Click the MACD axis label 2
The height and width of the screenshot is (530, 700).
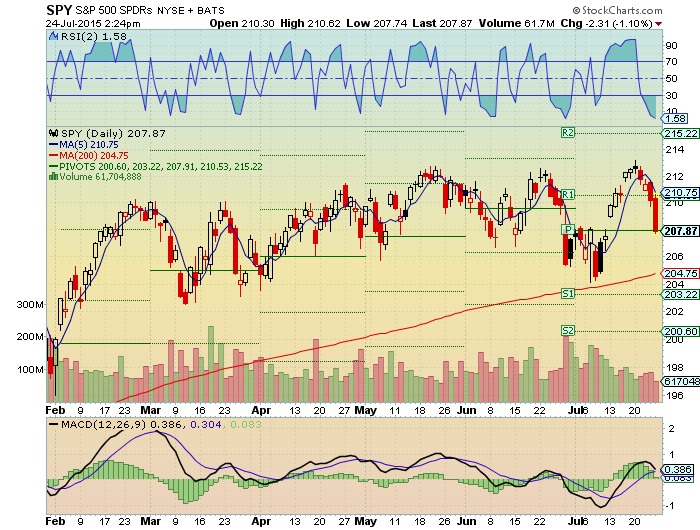tap(671, 429)
